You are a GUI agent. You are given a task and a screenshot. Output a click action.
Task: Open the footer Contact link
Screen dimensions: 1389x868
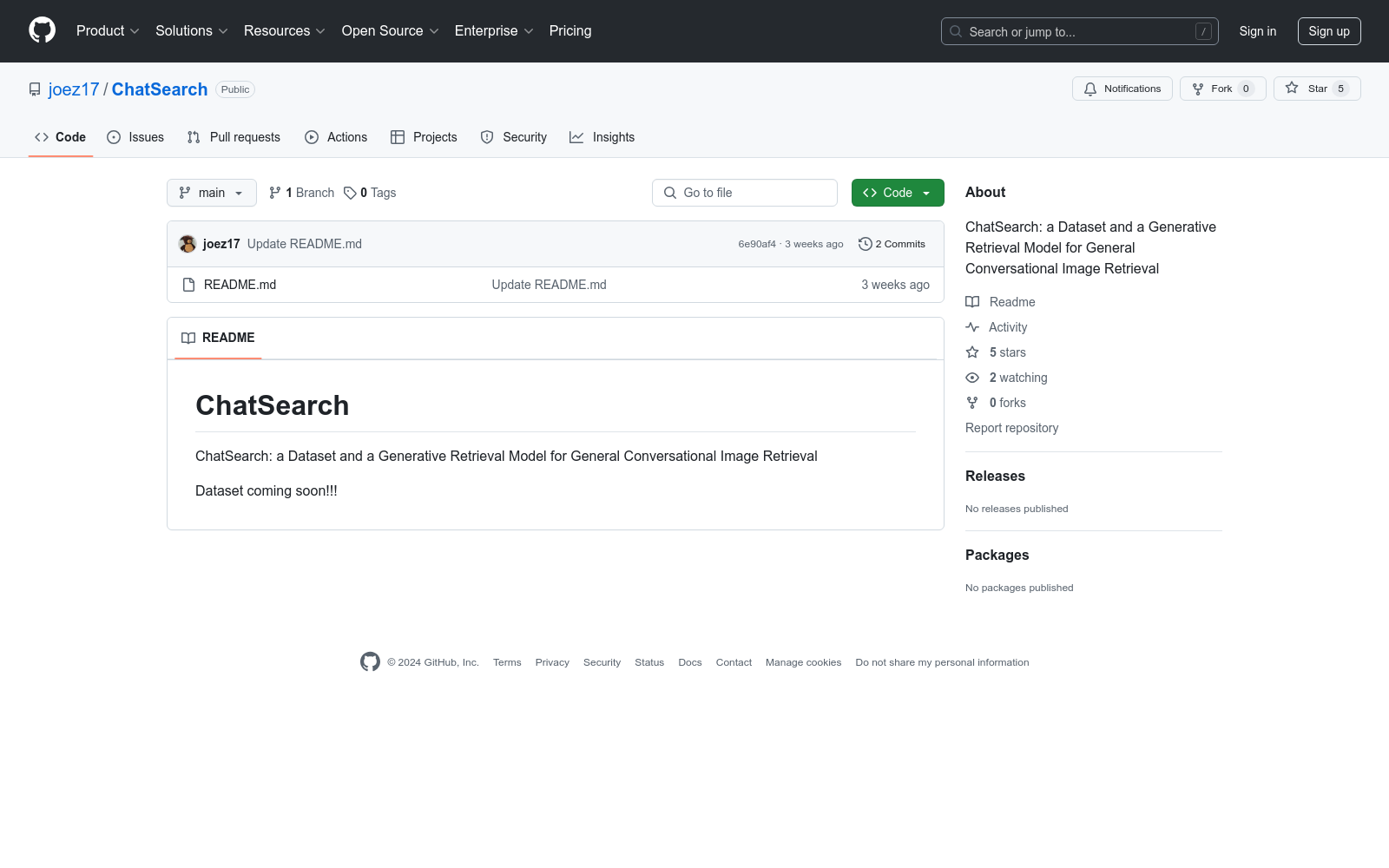click(x=734, y=662)
